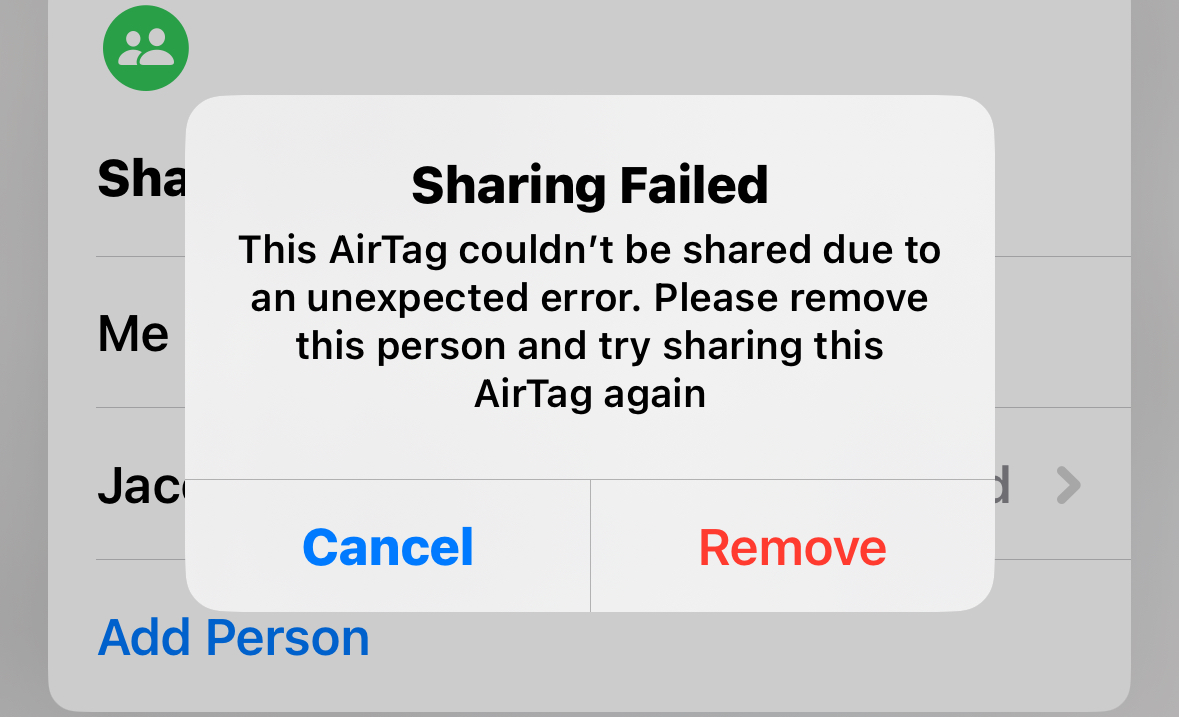Choose the red Remove button
The height and width of the screenshot is (717, 1179).
tap(793, 546)
